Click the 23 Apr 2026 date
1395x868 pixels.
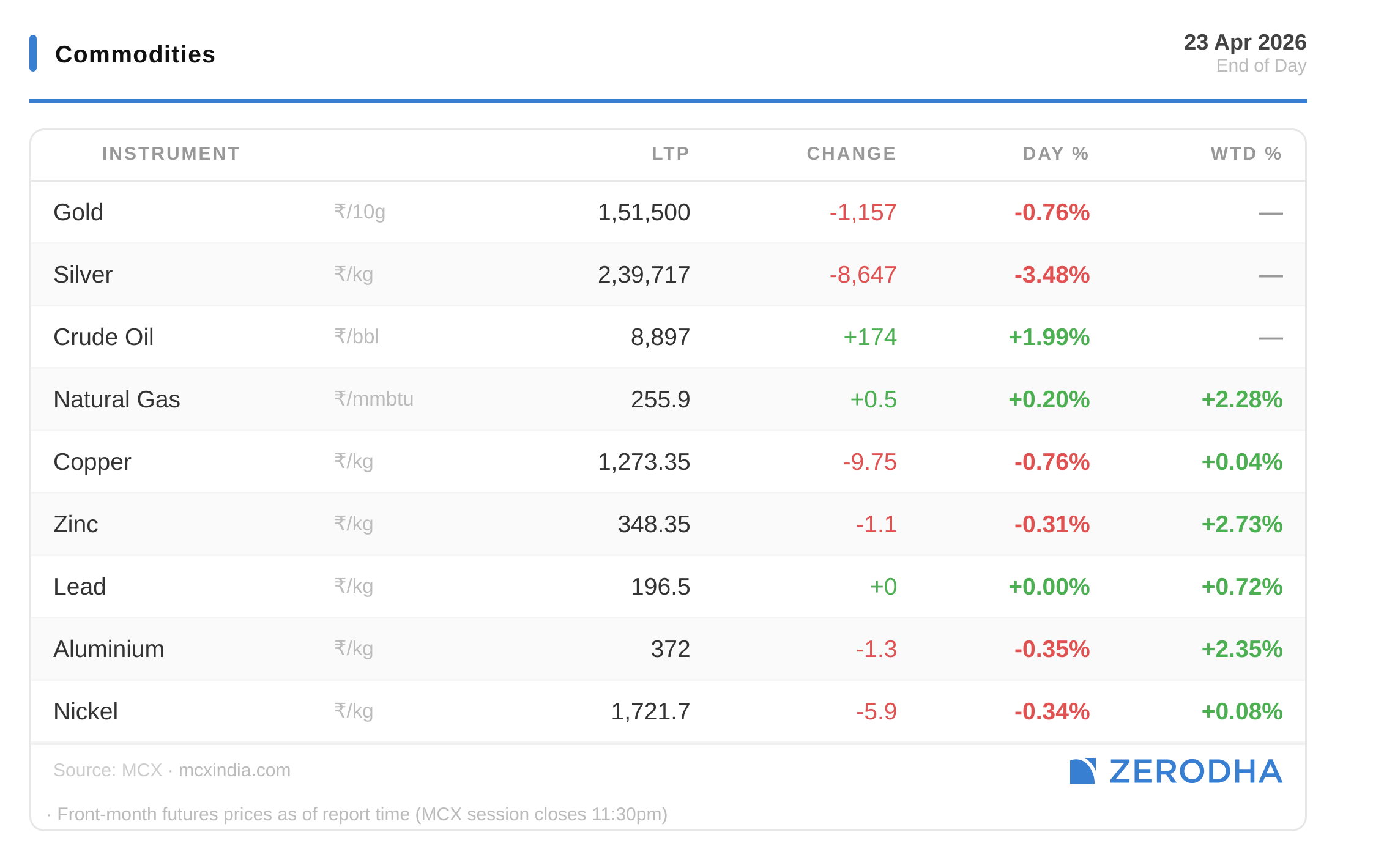click(x=1244, y=42)
